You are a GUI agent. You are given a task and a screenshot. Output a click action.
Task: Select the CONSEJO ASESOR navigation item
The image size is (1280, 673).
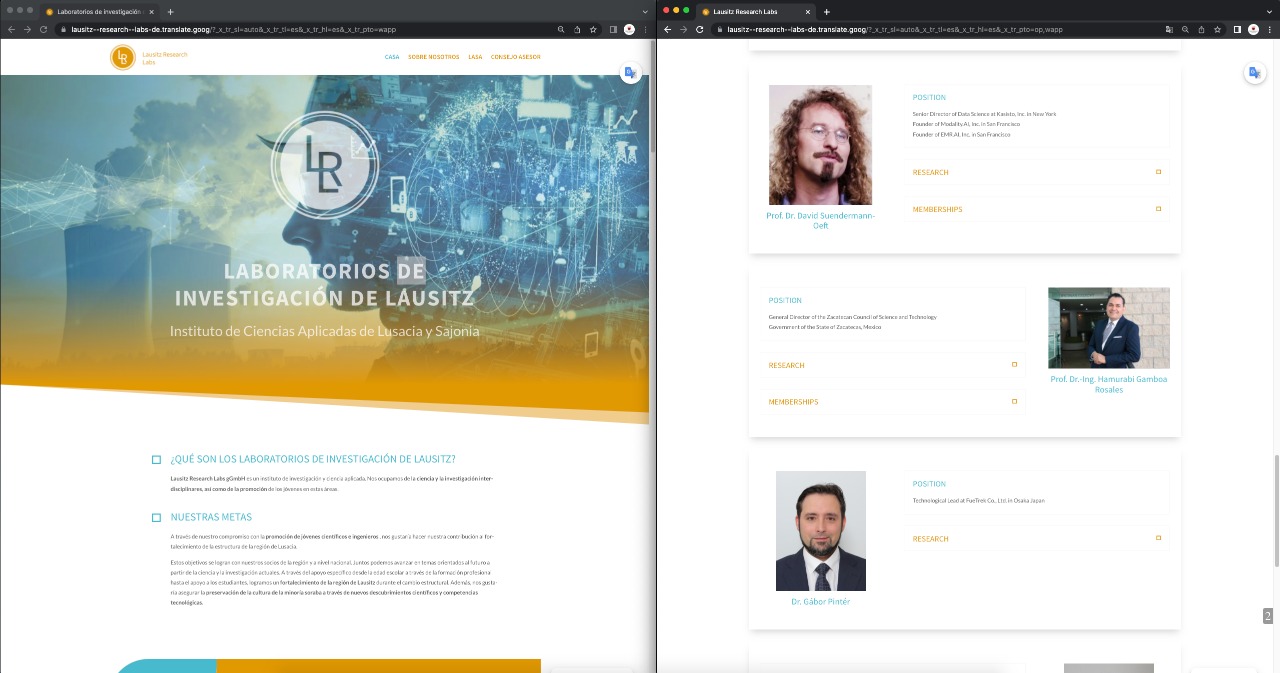(515, 57)
